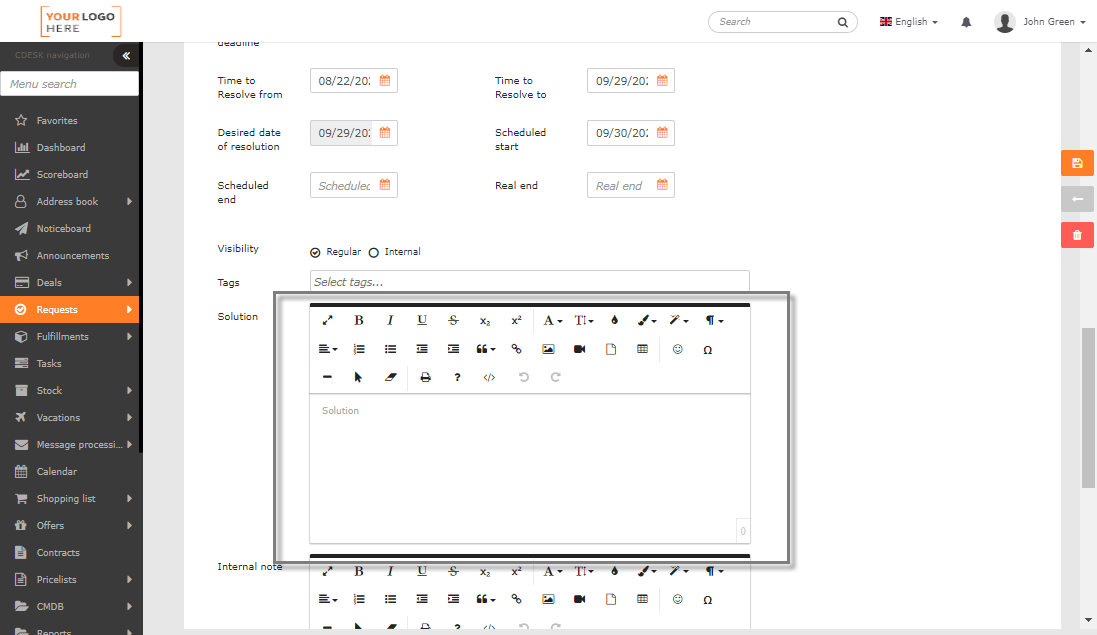
Task: Clear formatting eraser in Solution editor
Action: (x=390, y=377)
